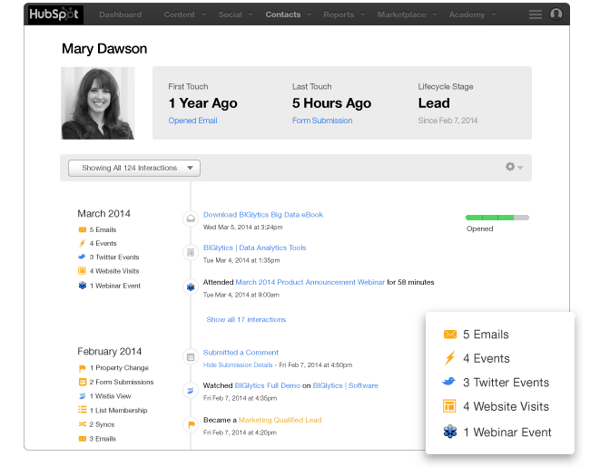Open Download BIGlytics Big Data eBook link

click(263, 214)
